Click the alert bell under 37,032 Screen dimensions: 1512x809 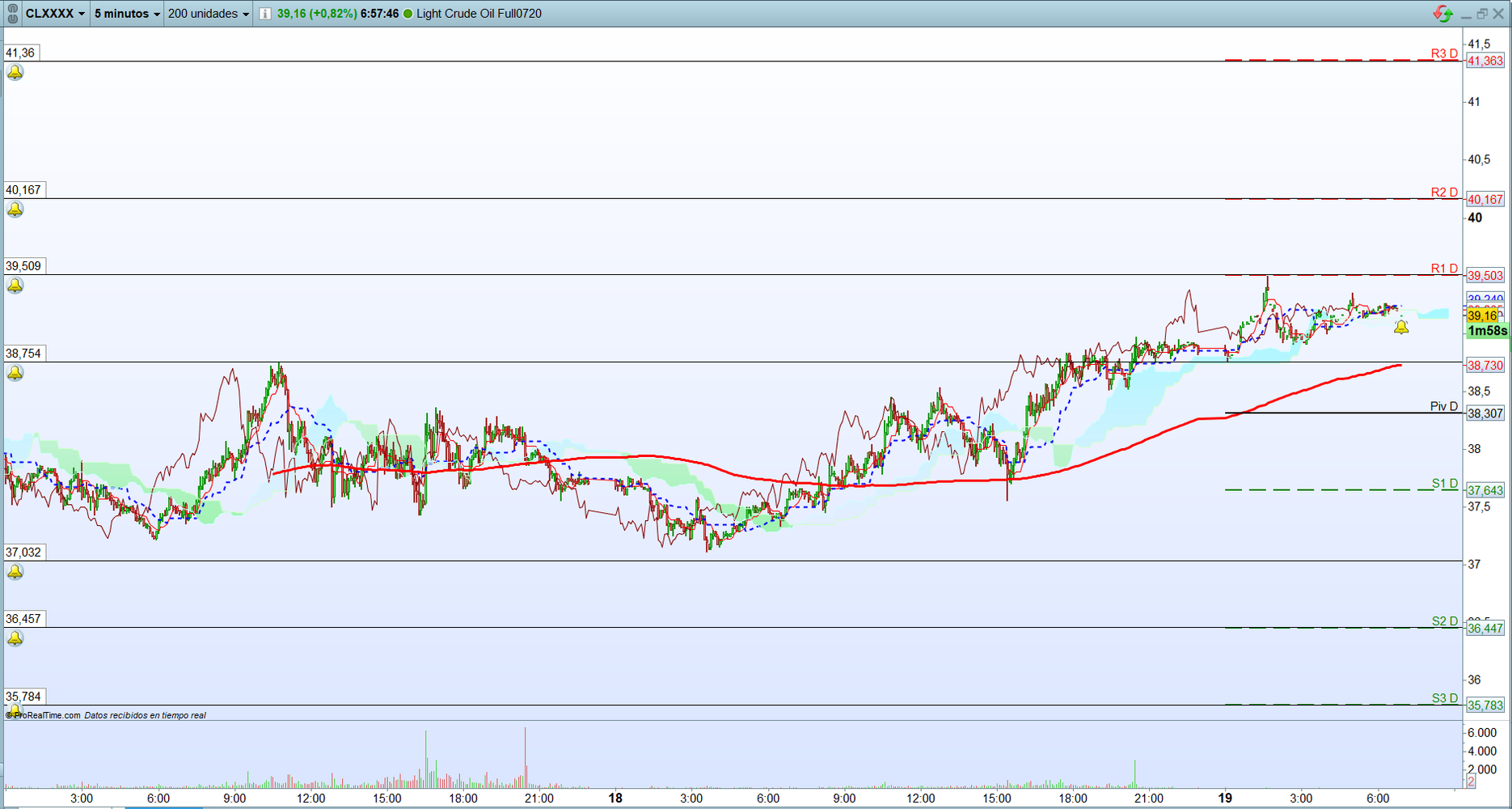point(15,572)
